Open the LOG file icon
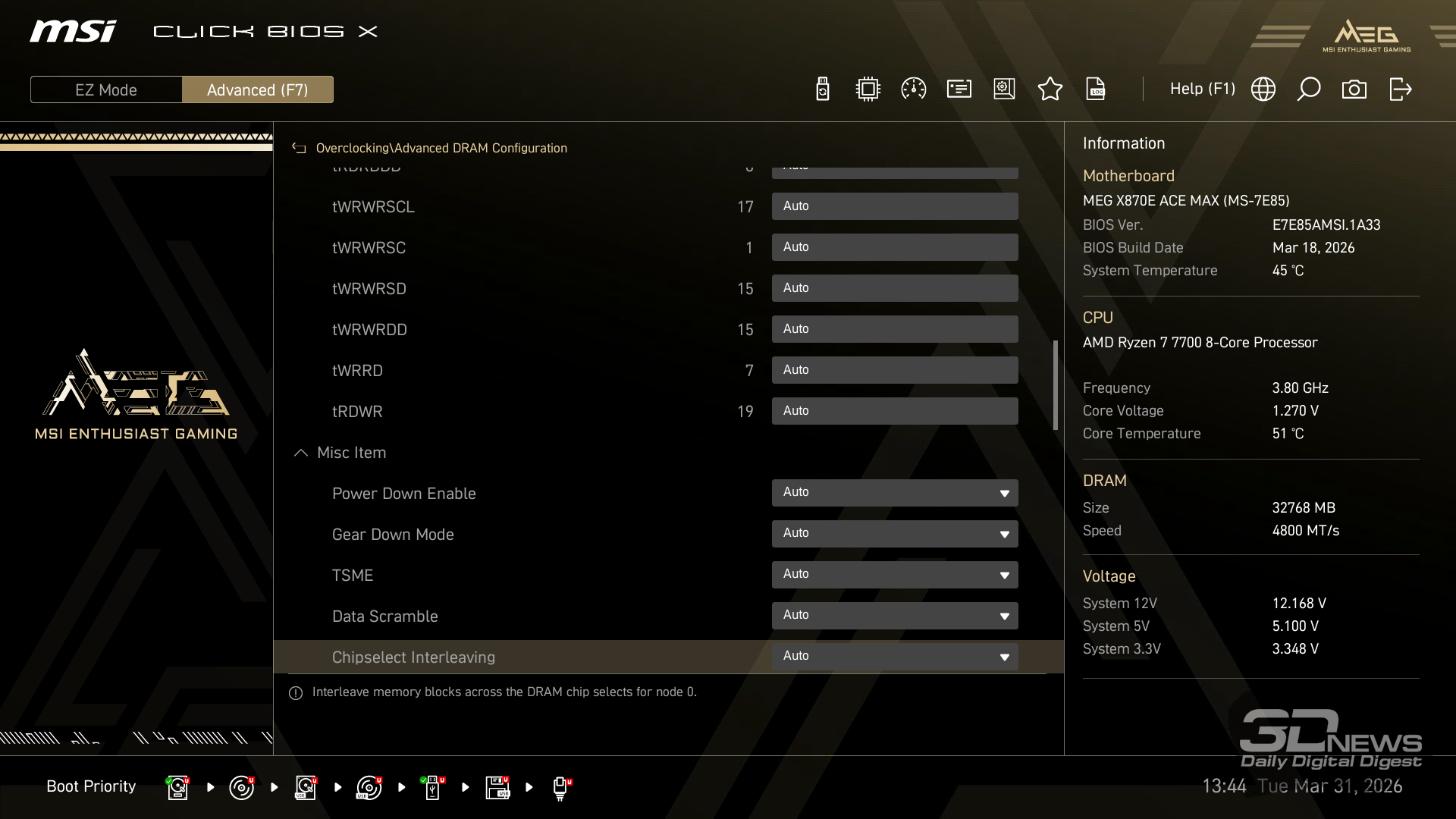This screenshot has height=819, width=1456. 1096,89
